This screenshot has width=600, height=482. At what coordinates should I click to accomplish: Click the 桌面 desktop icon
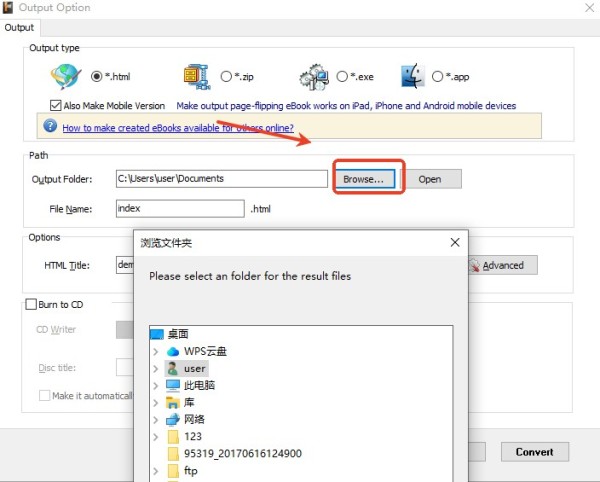click(x=157, y=334)
